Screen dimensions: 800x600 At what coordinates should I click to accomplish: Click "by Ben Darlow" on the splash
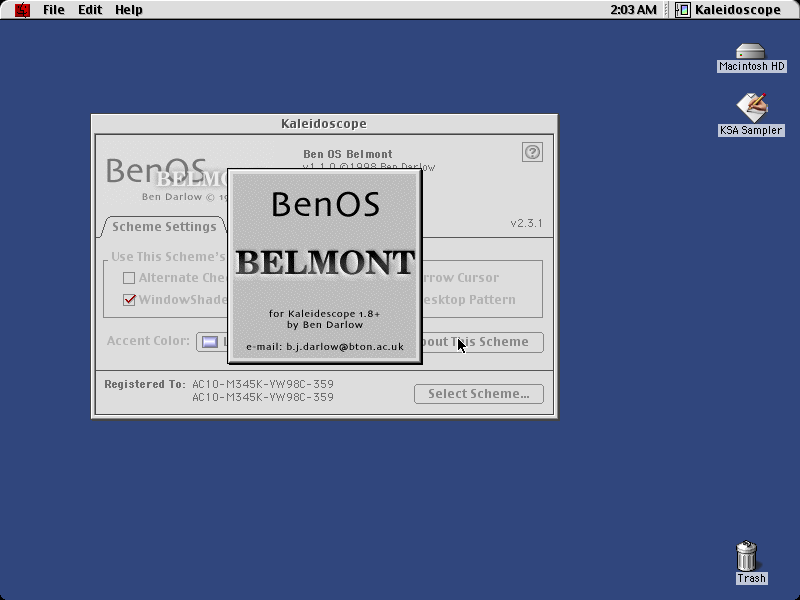(x=325, y=324)
